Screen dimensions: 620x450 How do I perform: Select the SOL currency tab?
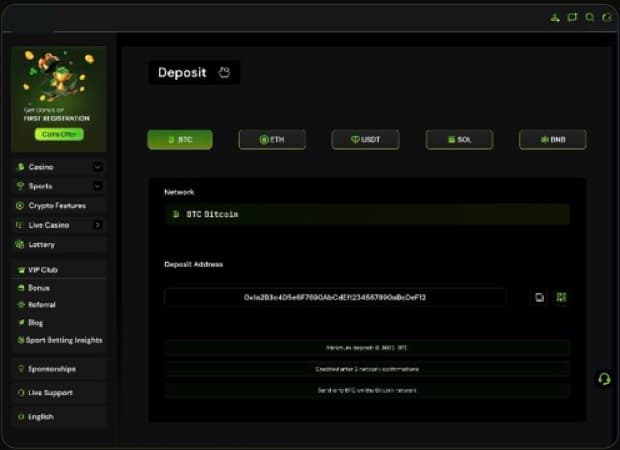(x=459, y=140)
